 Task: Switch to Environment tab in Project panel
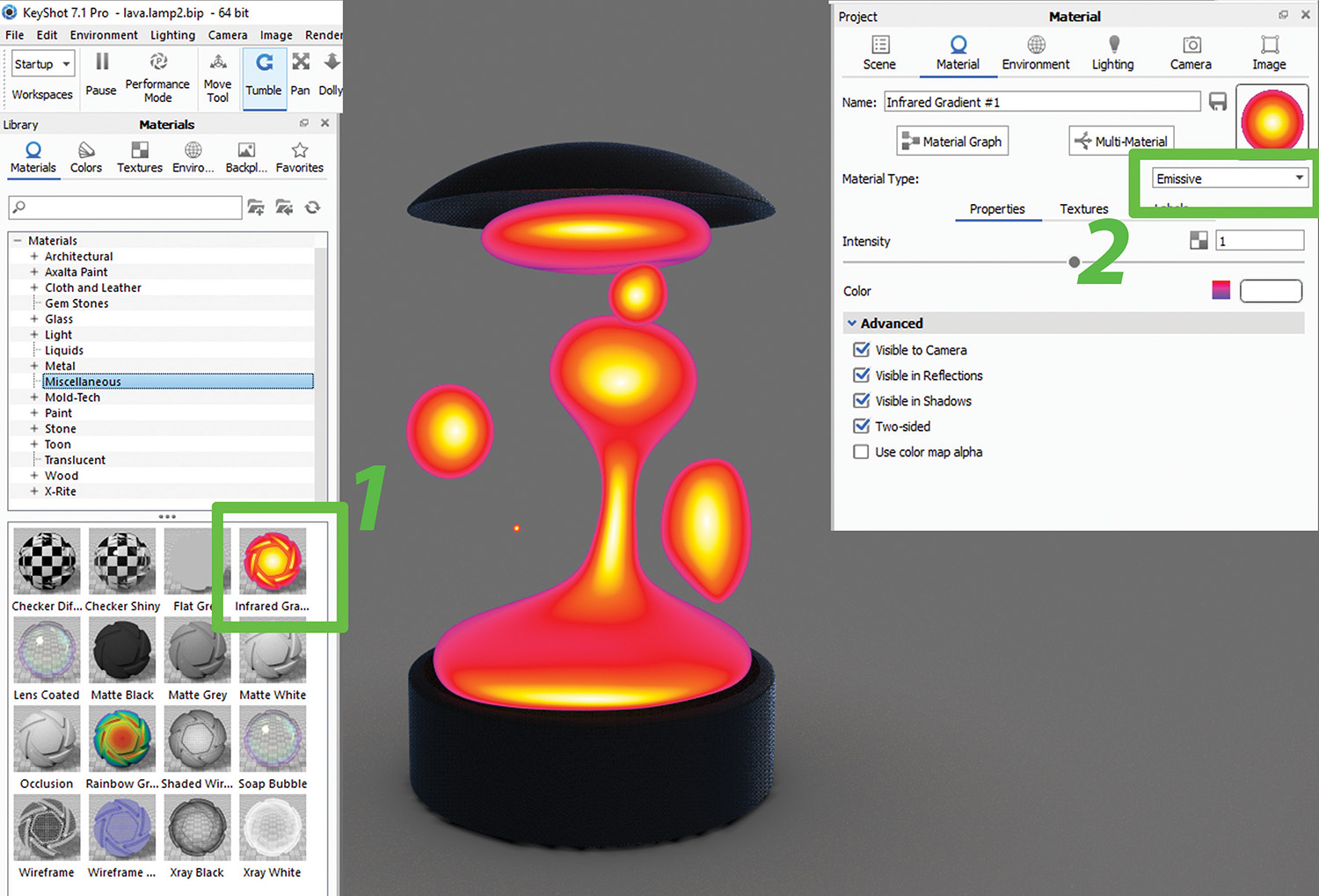pyautogui.click(x=1036, y=54)
